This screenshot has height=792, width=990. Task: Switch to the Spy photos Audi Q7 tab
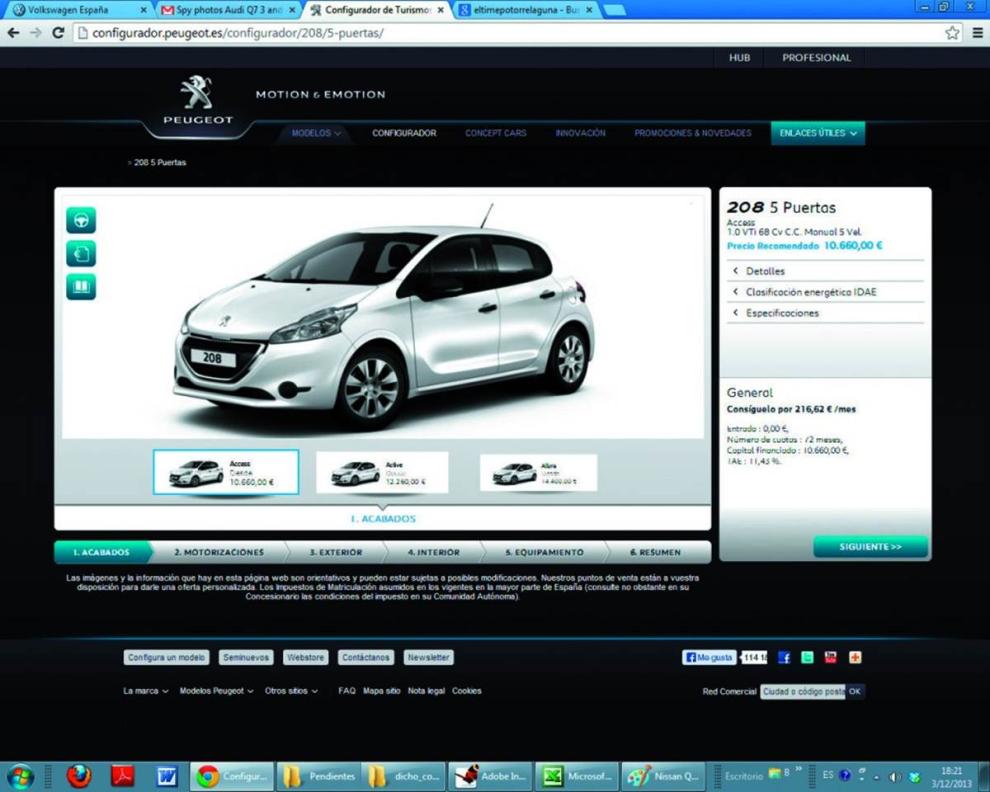click(227, 10)
